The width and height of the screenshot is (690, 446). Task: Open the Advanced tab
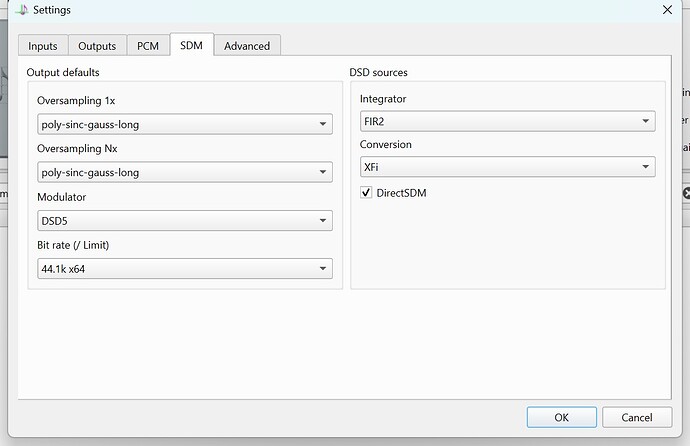tap(247, 46)
